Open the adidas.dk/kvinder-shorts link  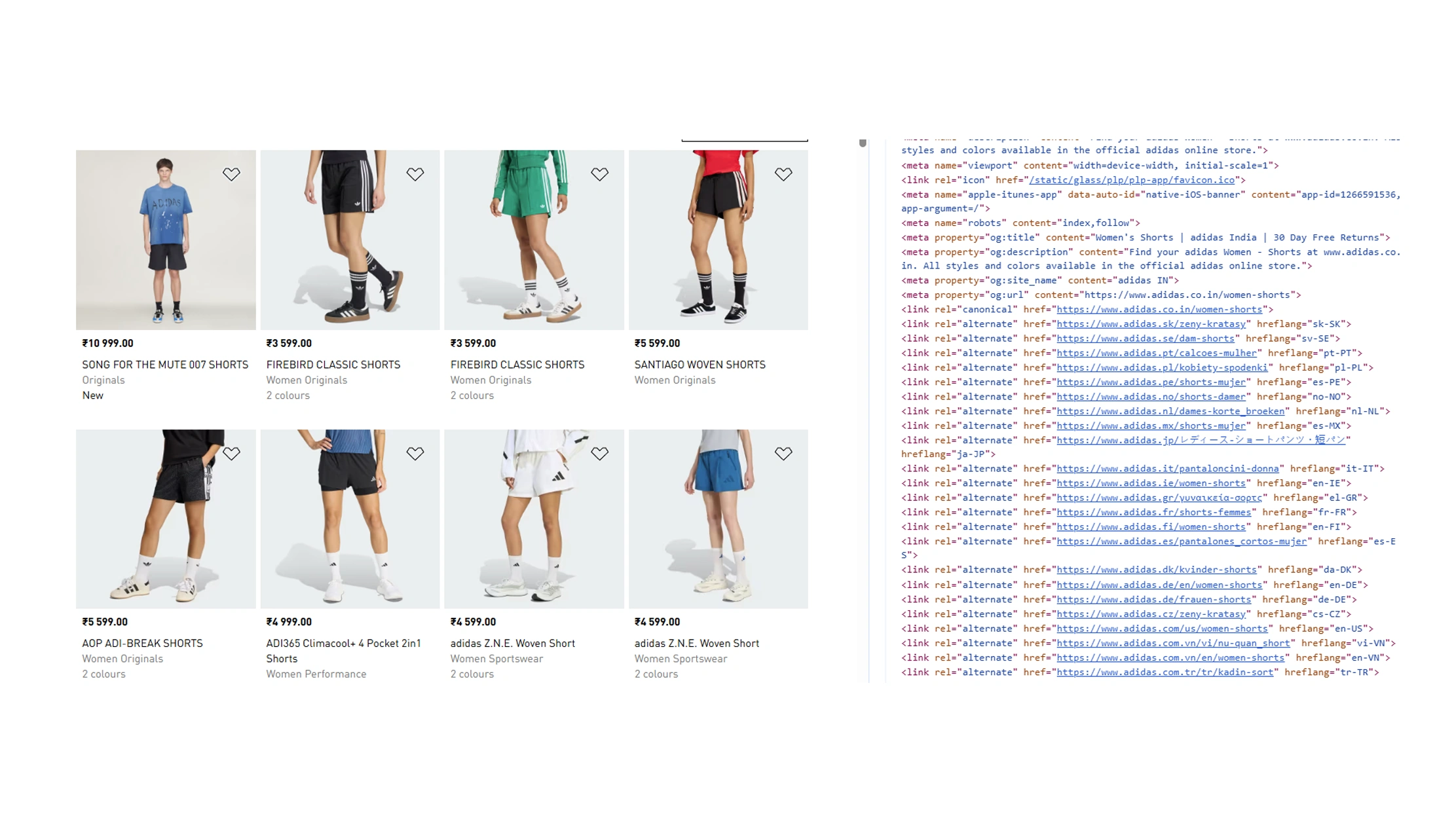click(1156, 570)
